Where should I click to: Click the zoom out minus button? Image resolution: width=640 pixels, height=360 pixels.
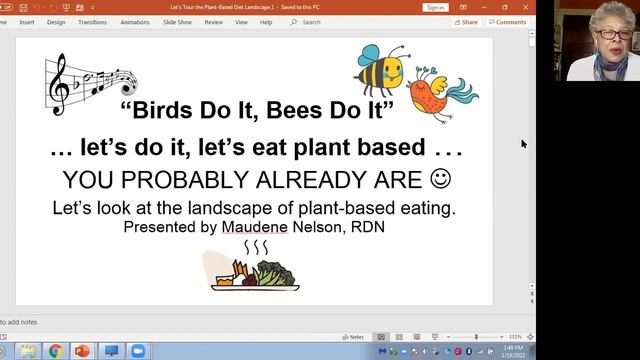pos(448,337)
